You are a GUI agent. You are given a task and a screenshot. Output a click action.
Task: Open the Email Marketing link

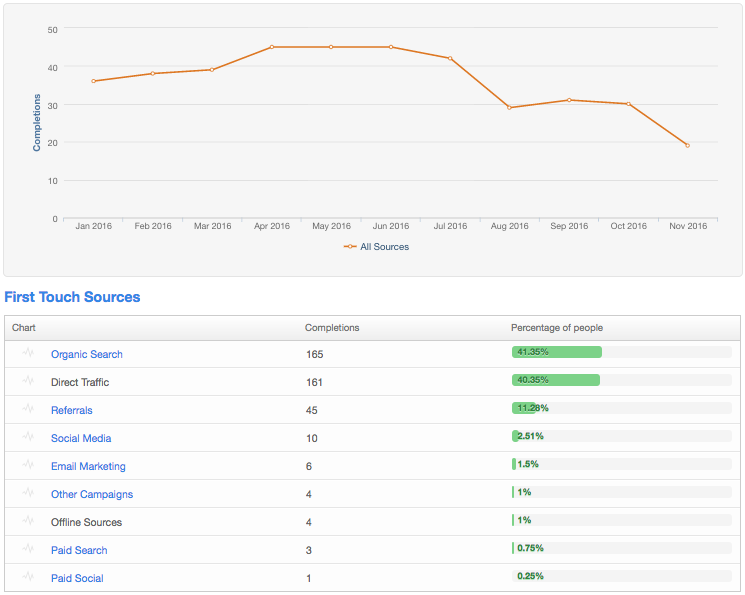point(88,466)
